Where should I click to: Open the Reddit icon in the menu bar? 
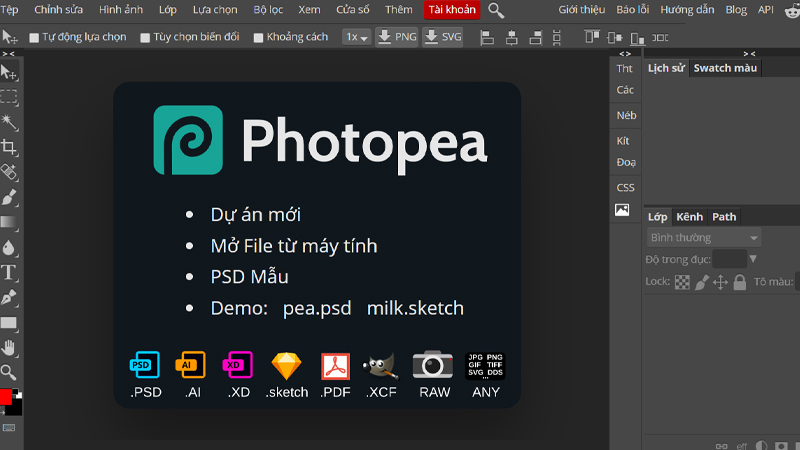[792, 10]
